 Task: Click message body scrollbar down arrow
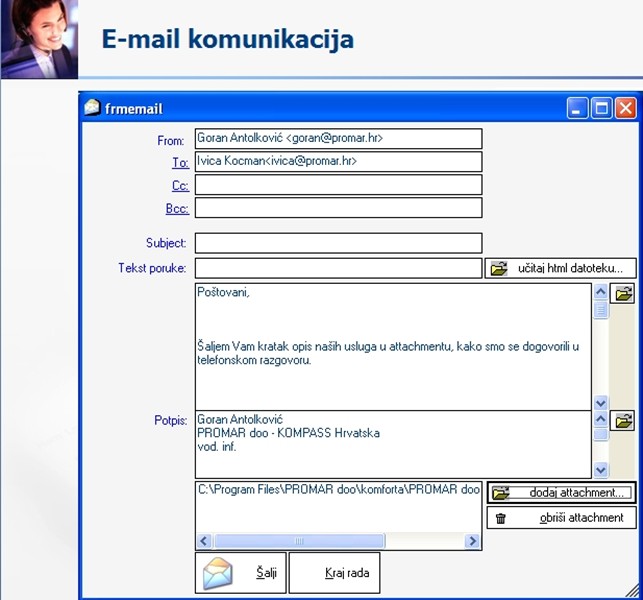click(601, 403)
